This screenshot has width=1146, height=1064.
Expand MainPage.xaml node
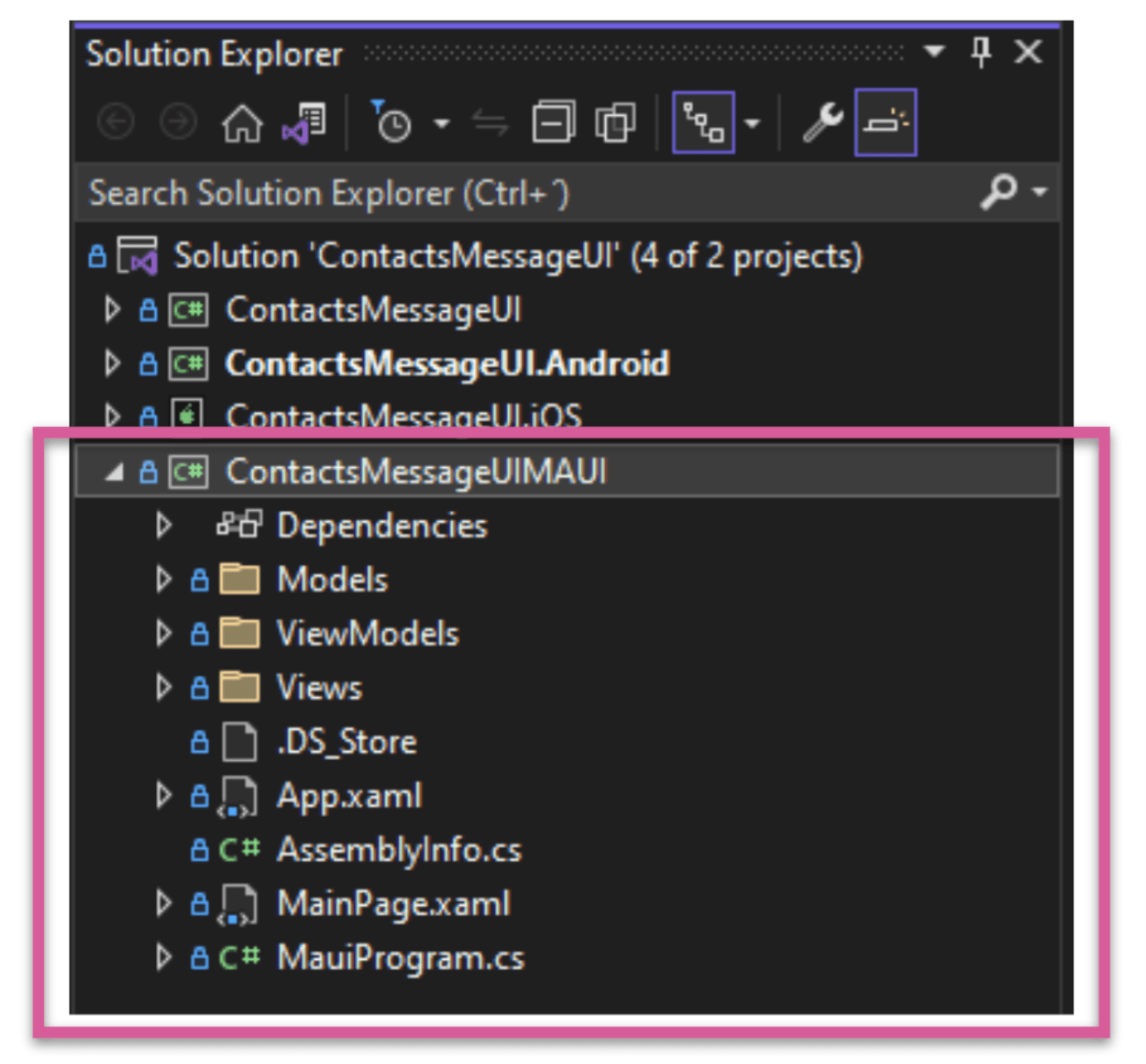(x=163, y=903)
